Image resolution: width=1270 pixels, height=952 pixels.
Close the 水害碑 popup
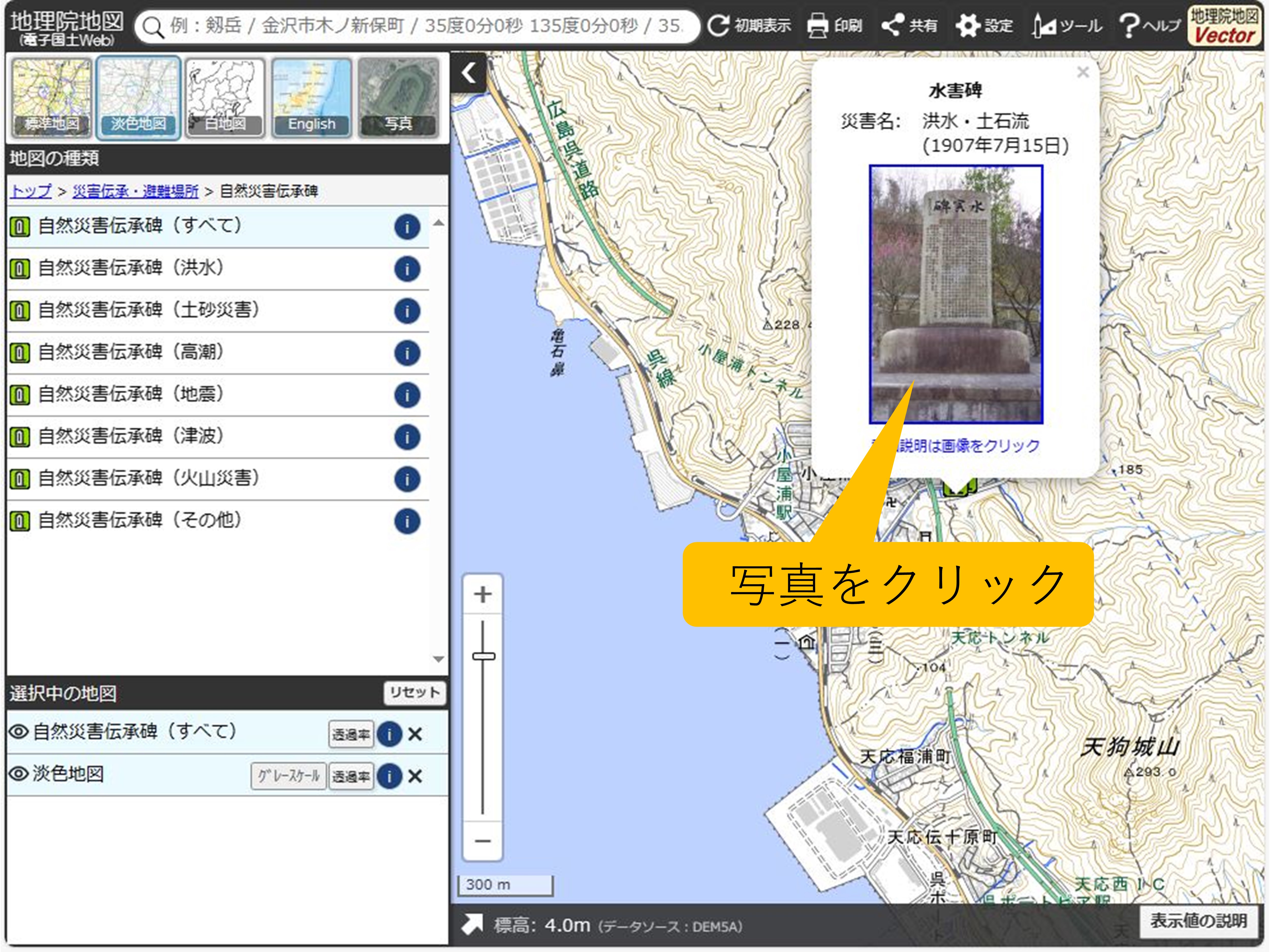coord(1083,72)
